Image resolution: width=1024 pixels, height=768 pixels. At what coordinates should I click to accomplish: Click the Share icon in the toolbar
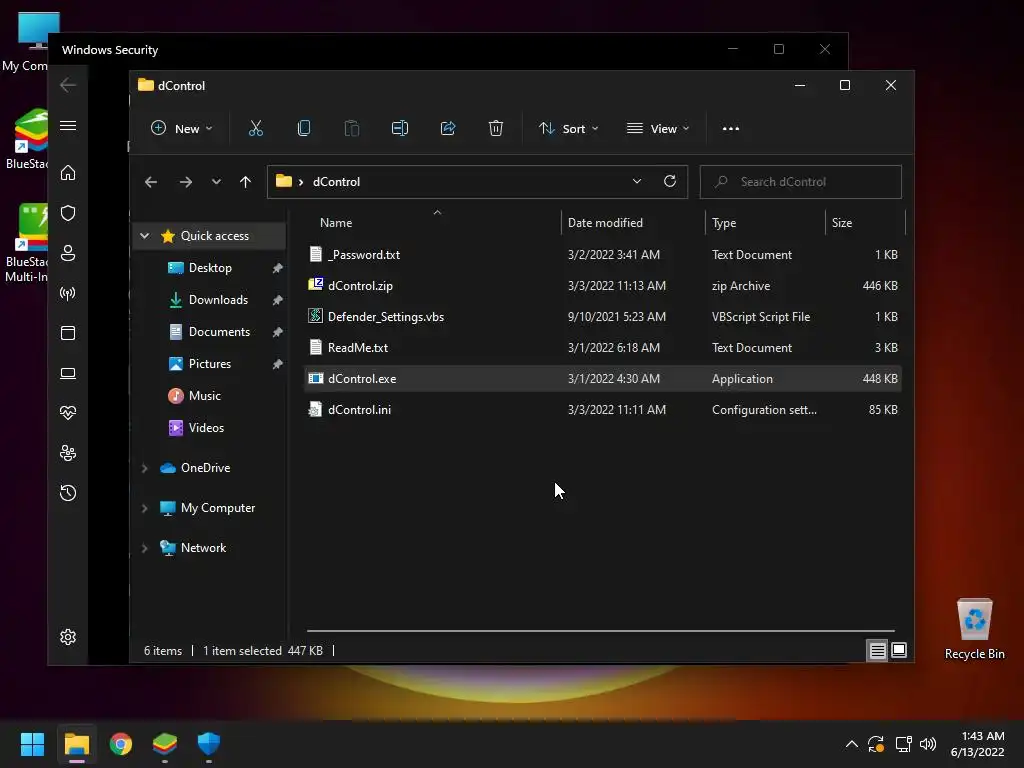coord(448,129)
